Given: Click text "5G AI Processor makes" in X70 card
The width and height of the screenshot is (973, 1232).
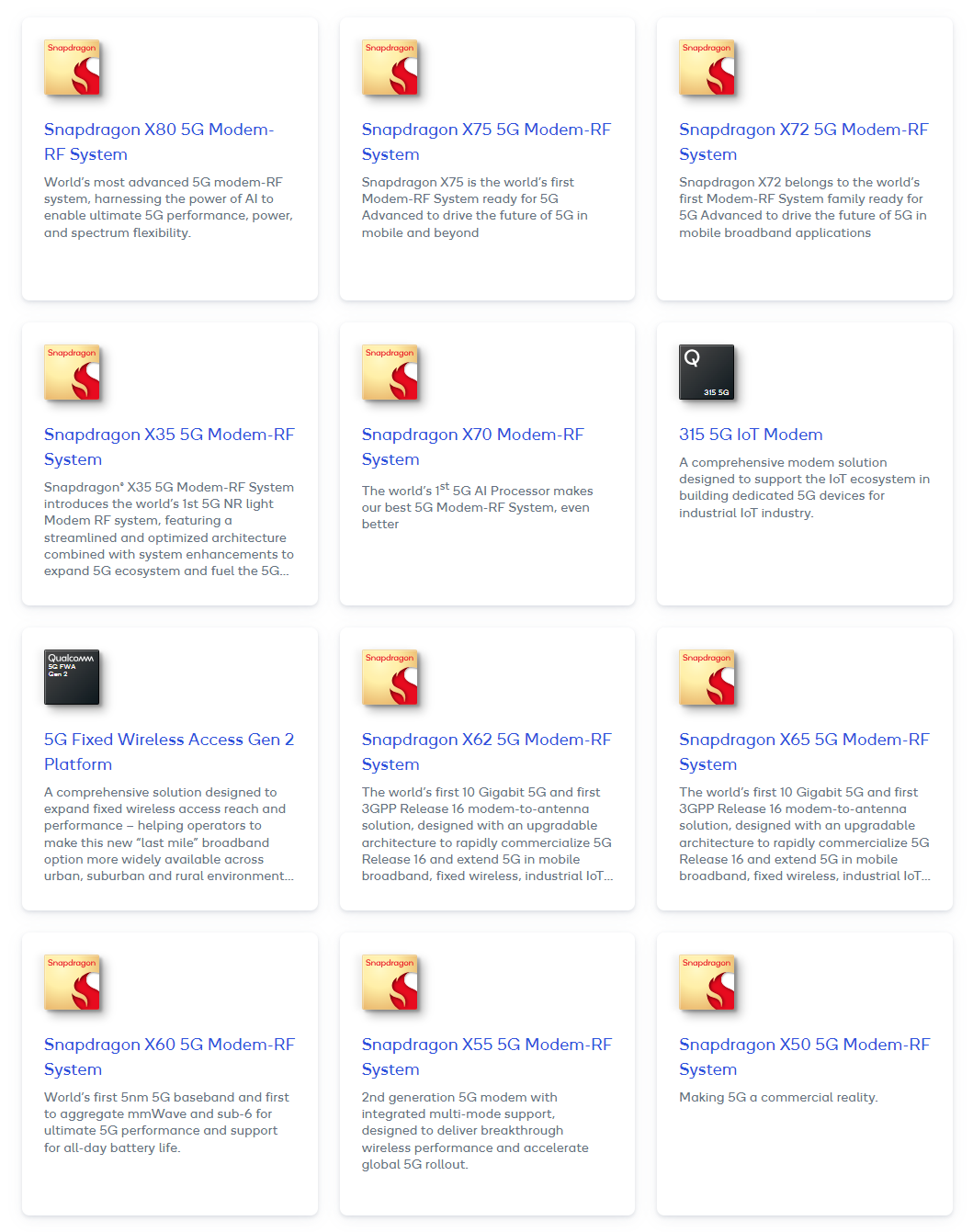Looking at the screenshot, I should pyautogui.click(x=523, y=491).
